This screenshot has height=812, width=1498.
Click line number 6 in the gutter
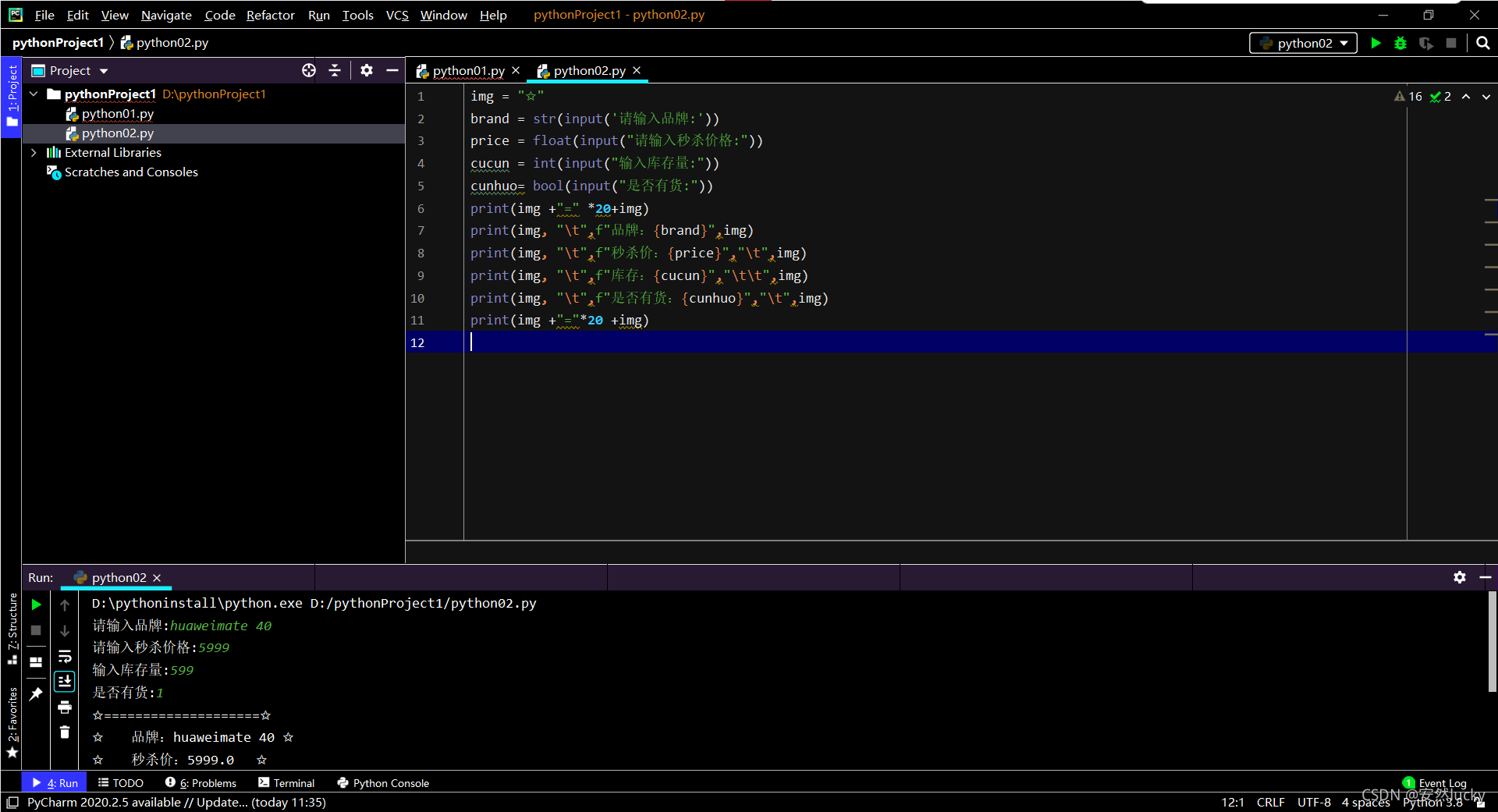tap(421, 208)
